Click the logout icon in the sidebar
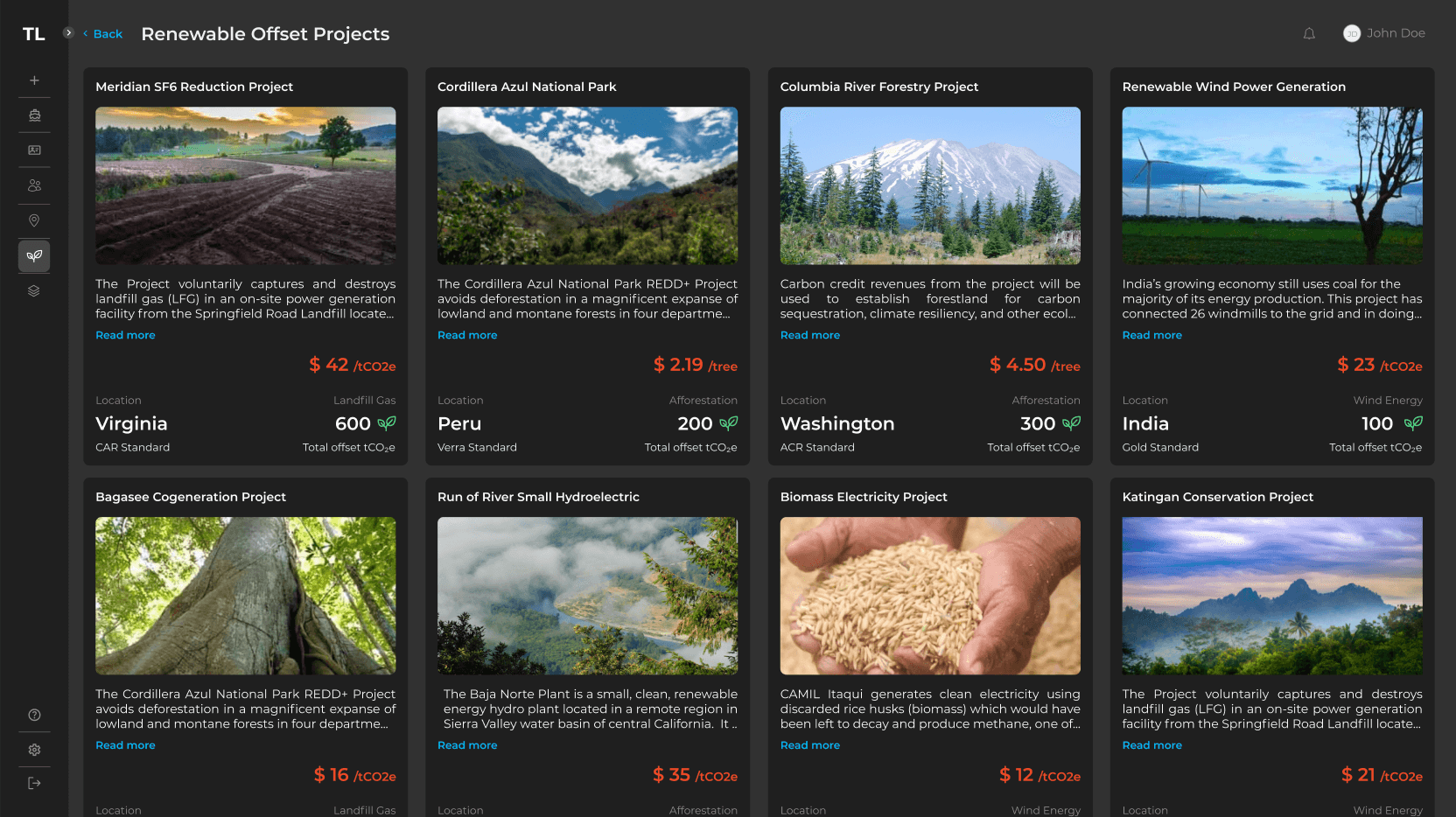Image resolution: width=1456 pixels, height=817 pixels. click(x=34, y=783)
